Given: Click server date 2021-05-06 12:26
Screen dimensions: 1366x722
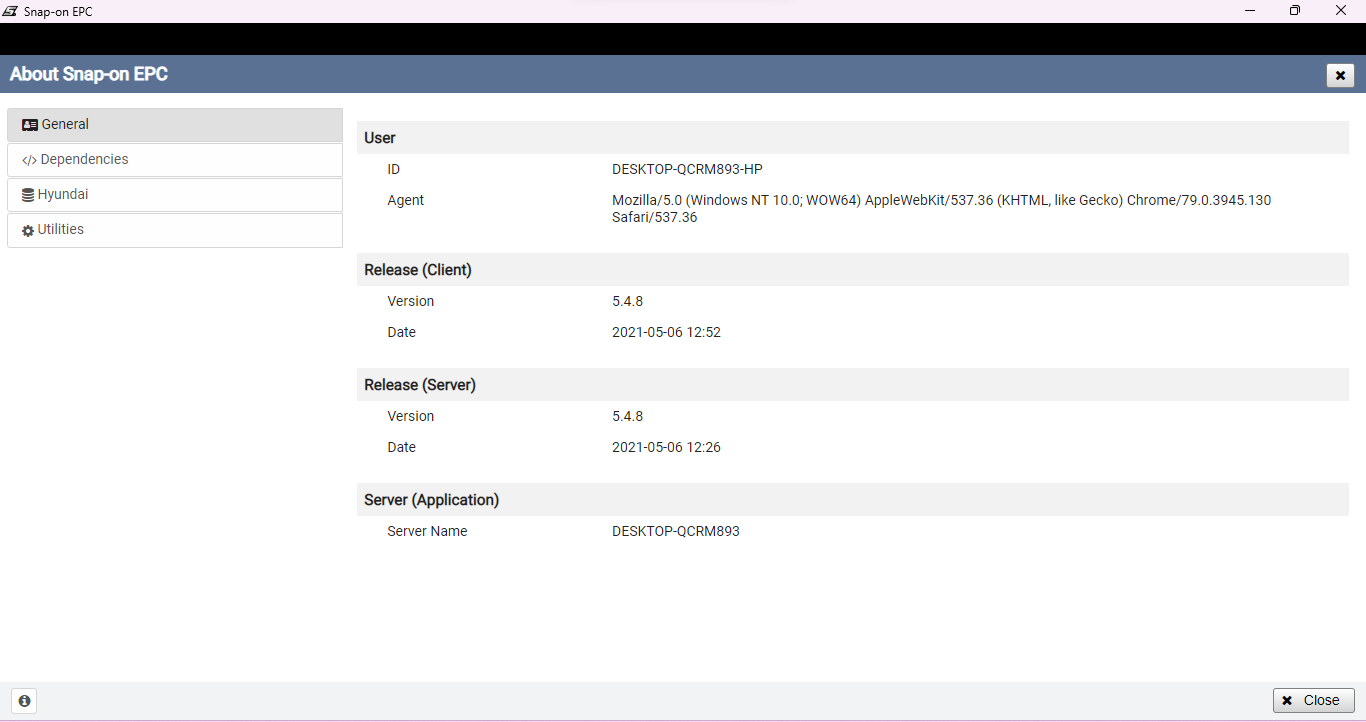Looking at the screenshot, I should [666, 447].
